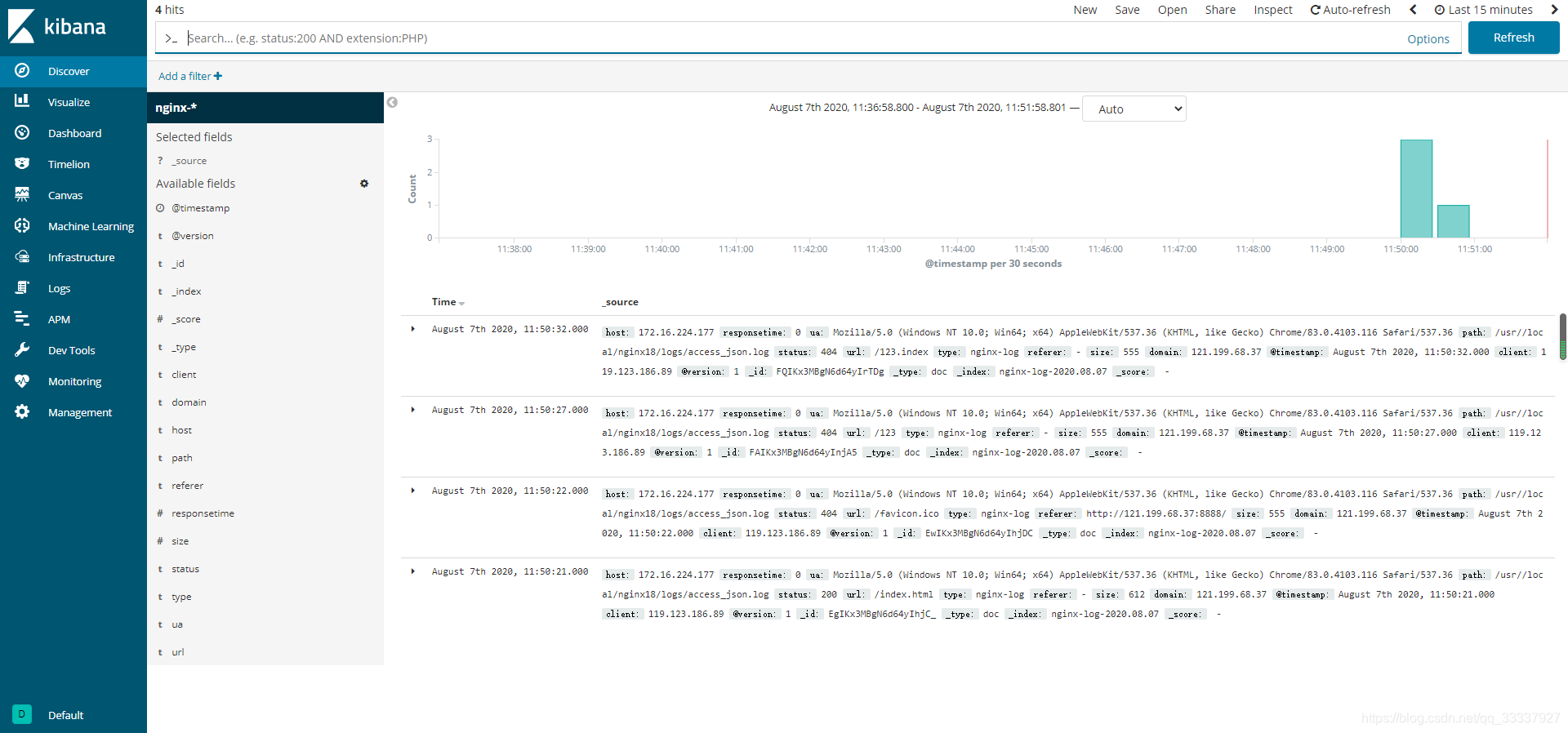Open Last 15 minutes time picker

1484,10
